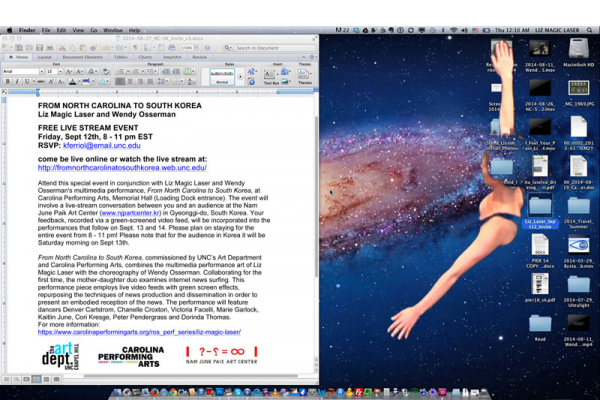Viewport: 600px width, 400px height.
Task: Select 2014_Travel_Summer folder on desktop
Action: tap(579, 212)
